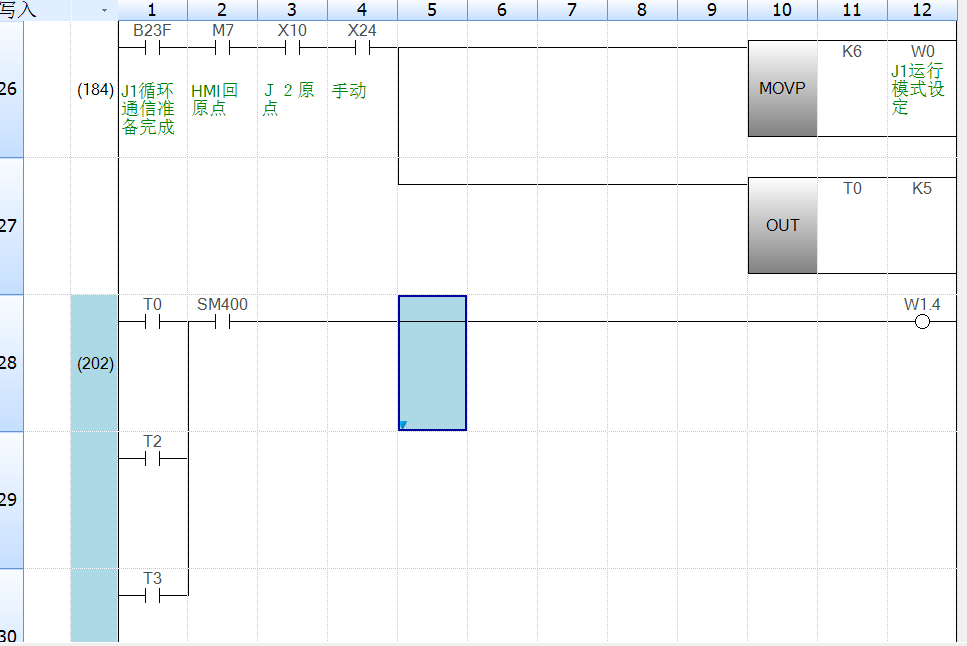Select the X10 contact symbol
967x646 pixels.
(x=292, y=47)
